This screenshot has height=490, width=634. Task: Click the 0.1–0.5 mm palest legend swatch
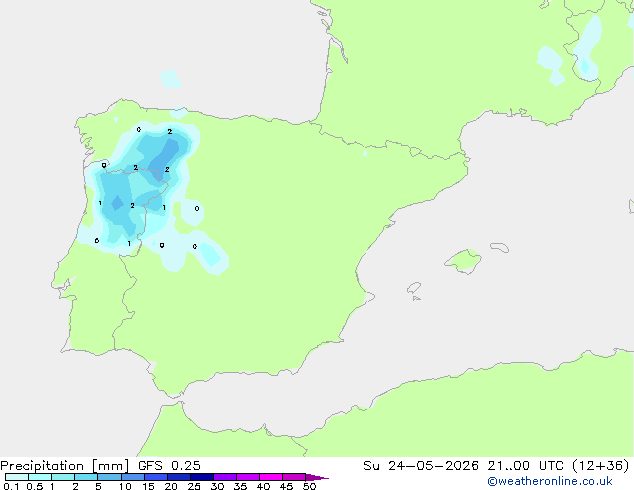pos(17,477)
